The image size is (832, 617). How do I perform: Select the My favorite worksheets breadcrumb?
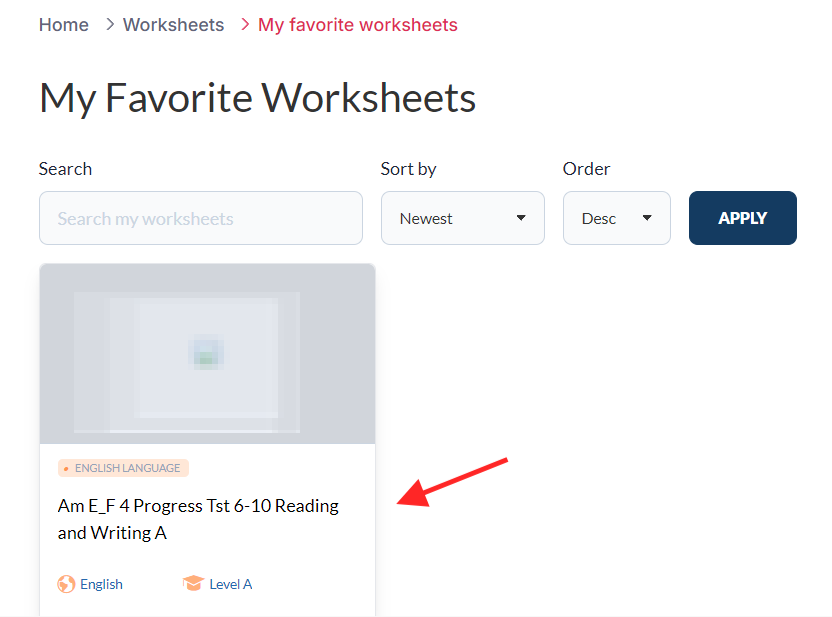[358, 25]
